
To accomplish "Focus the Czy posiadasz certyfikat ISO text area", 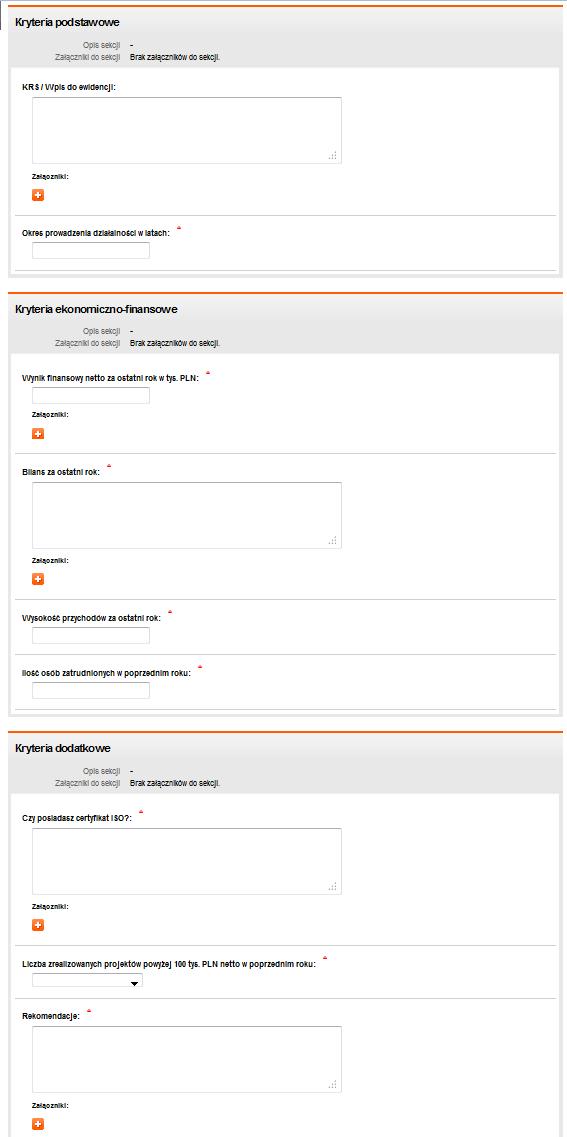I will click(187, 861).
